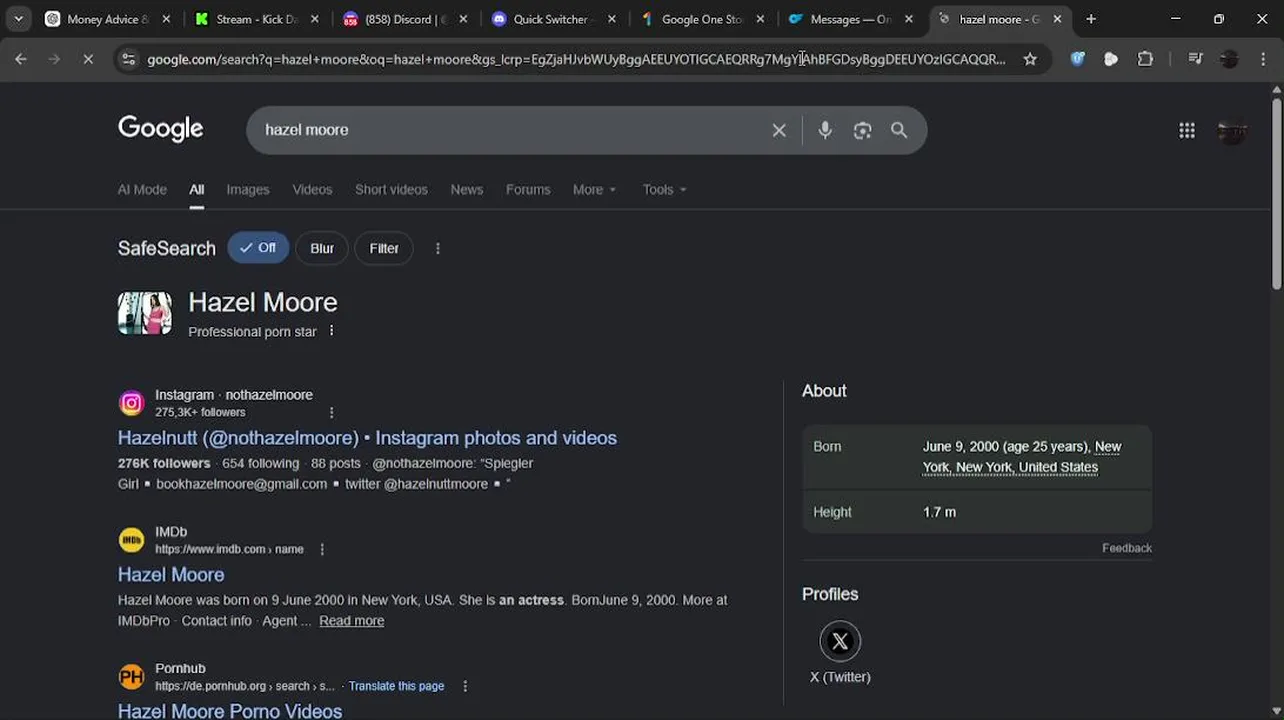Open the Google apps grid
The height and width of the screenshot is (720, 1284).
(1187, 130)
